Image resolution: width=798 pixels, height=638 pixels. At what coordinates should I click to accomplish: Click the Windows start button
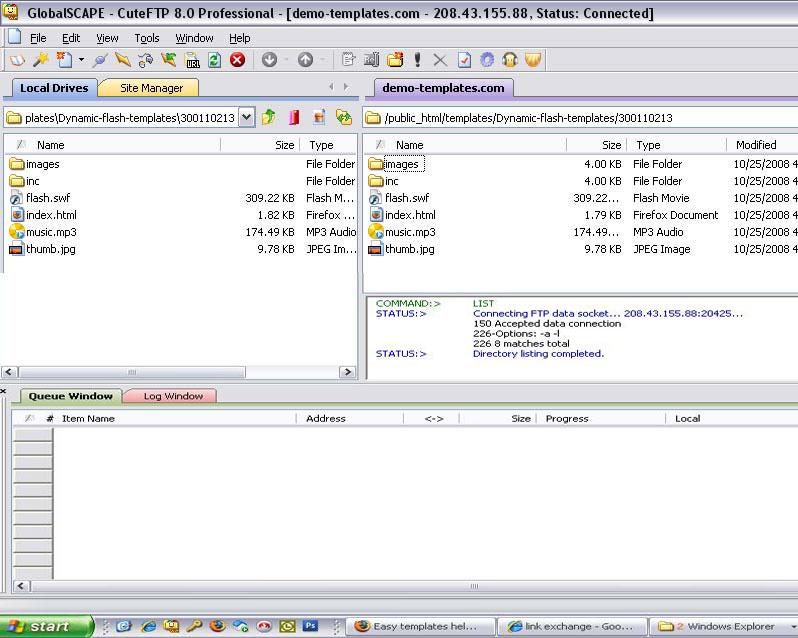tap(47, 626)
